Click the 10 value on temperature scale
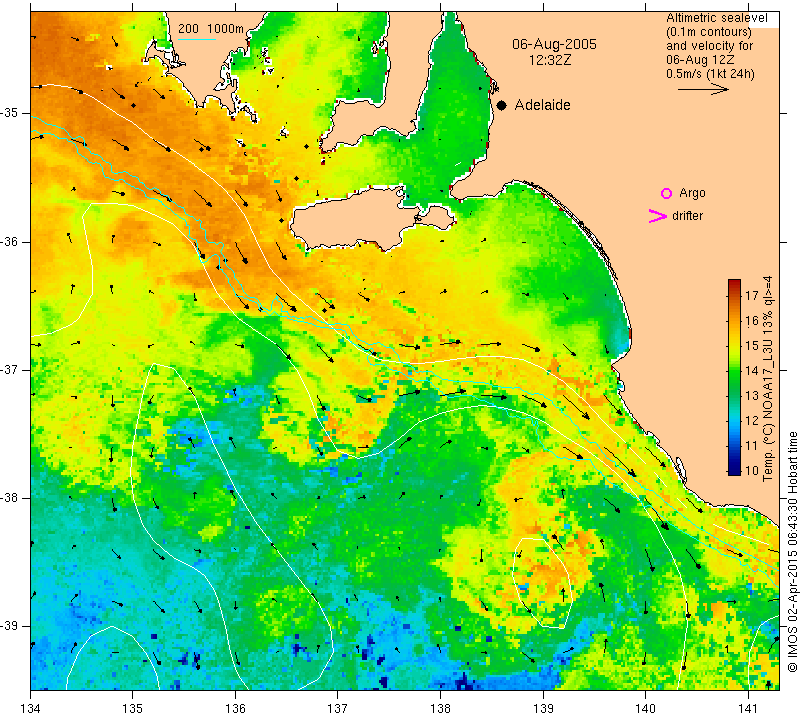This screenshot has height=720, width=800. [752, 470]
